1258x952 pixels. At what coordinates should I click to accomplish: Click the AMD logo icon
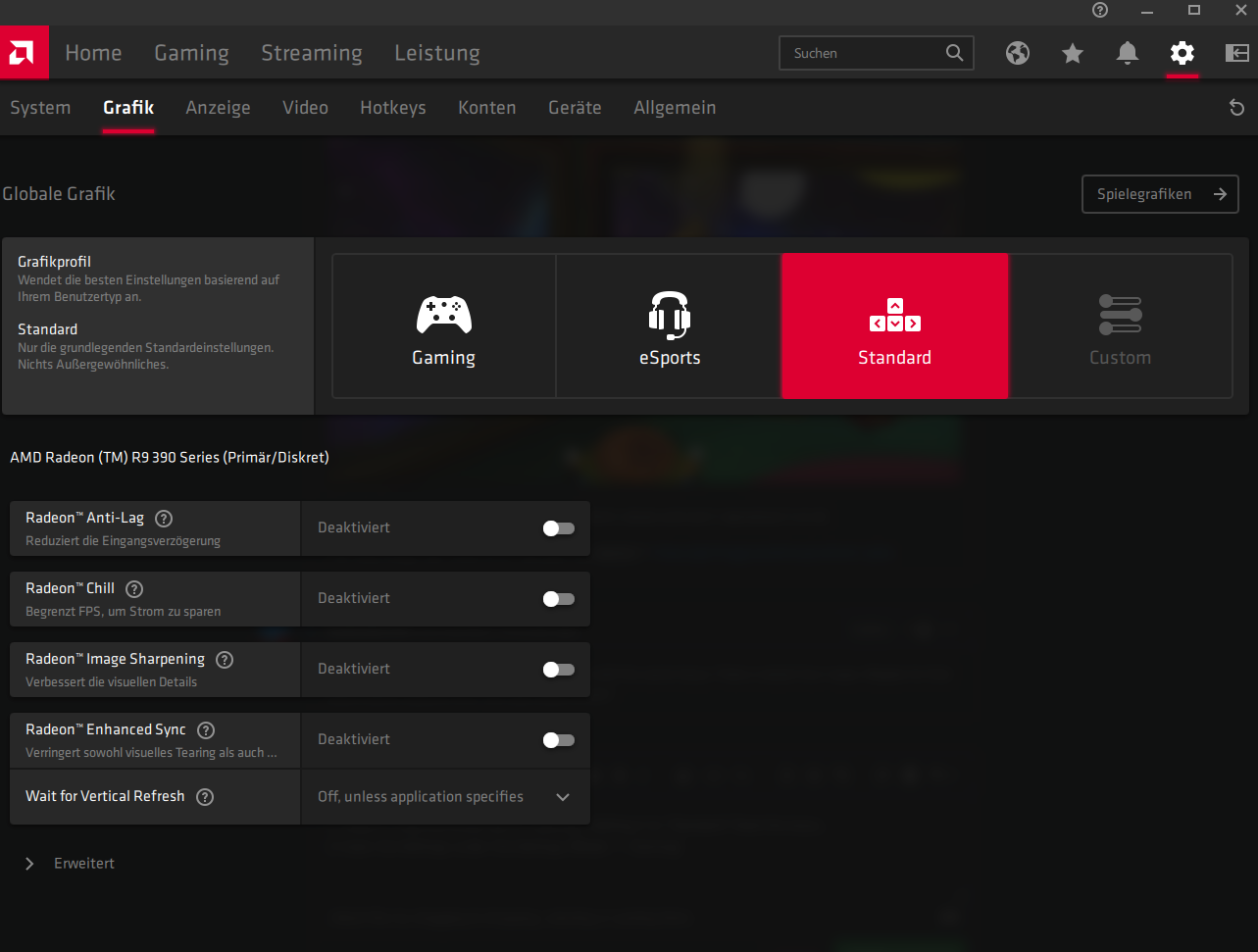click(24, 53)
